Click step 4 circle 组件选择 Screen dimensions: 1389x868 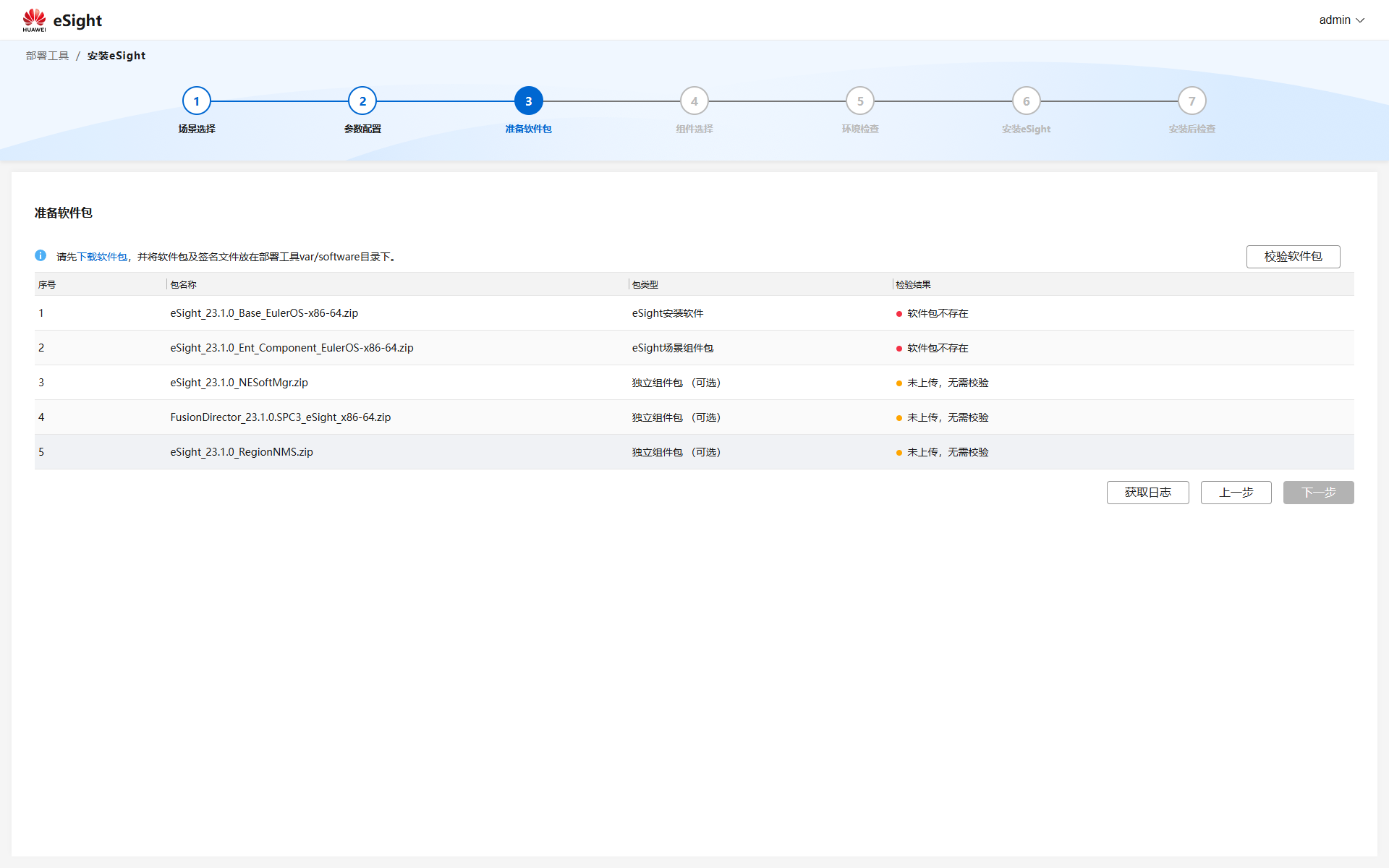coord(694,101)
